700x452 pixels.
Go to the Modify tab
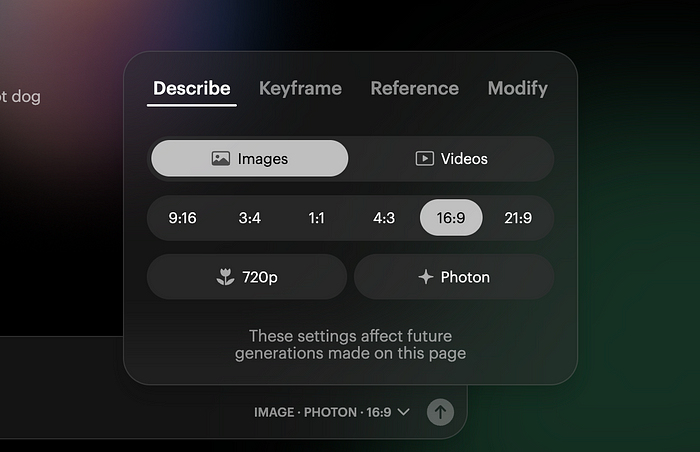[x=518, y=88]
